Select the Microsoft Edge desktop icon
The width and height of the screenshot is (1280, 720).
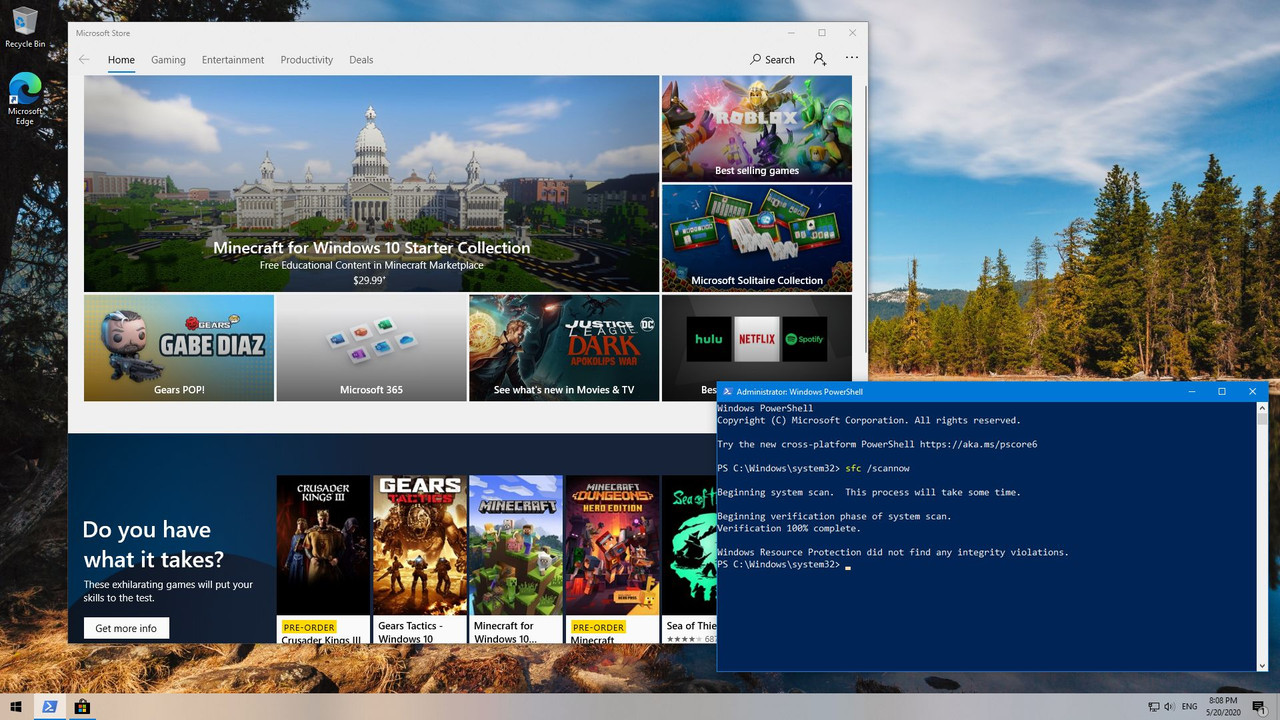point(25,99)
